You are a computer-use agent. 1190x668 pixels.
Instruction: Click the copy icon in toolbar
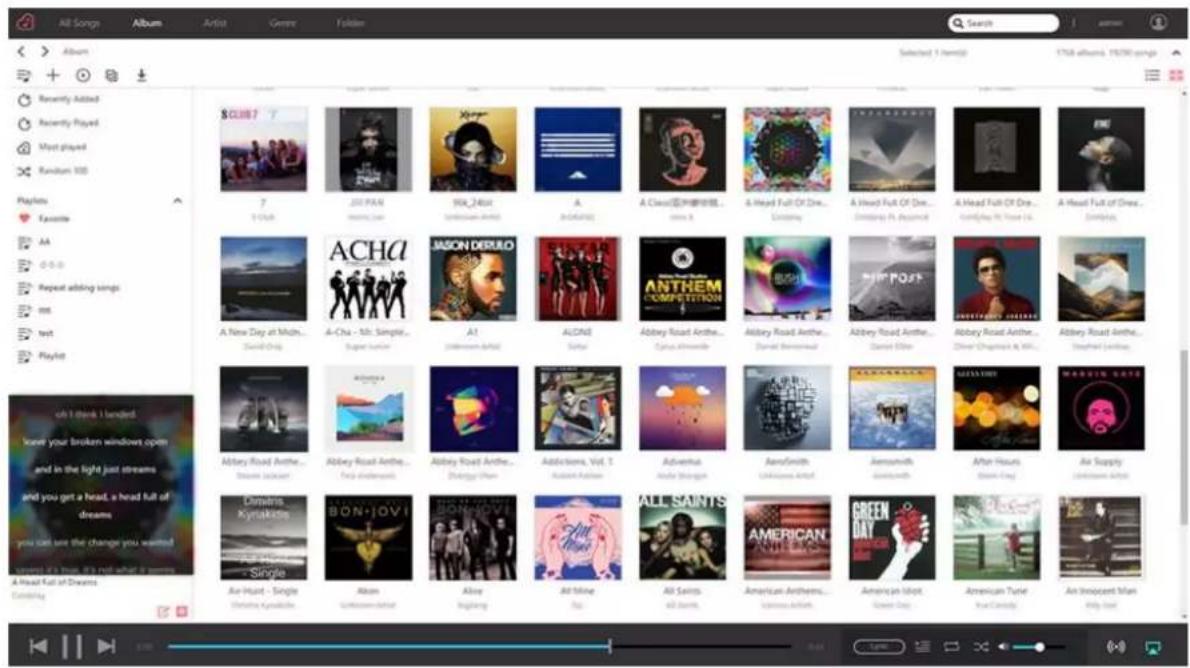click(x=112, y=75)
